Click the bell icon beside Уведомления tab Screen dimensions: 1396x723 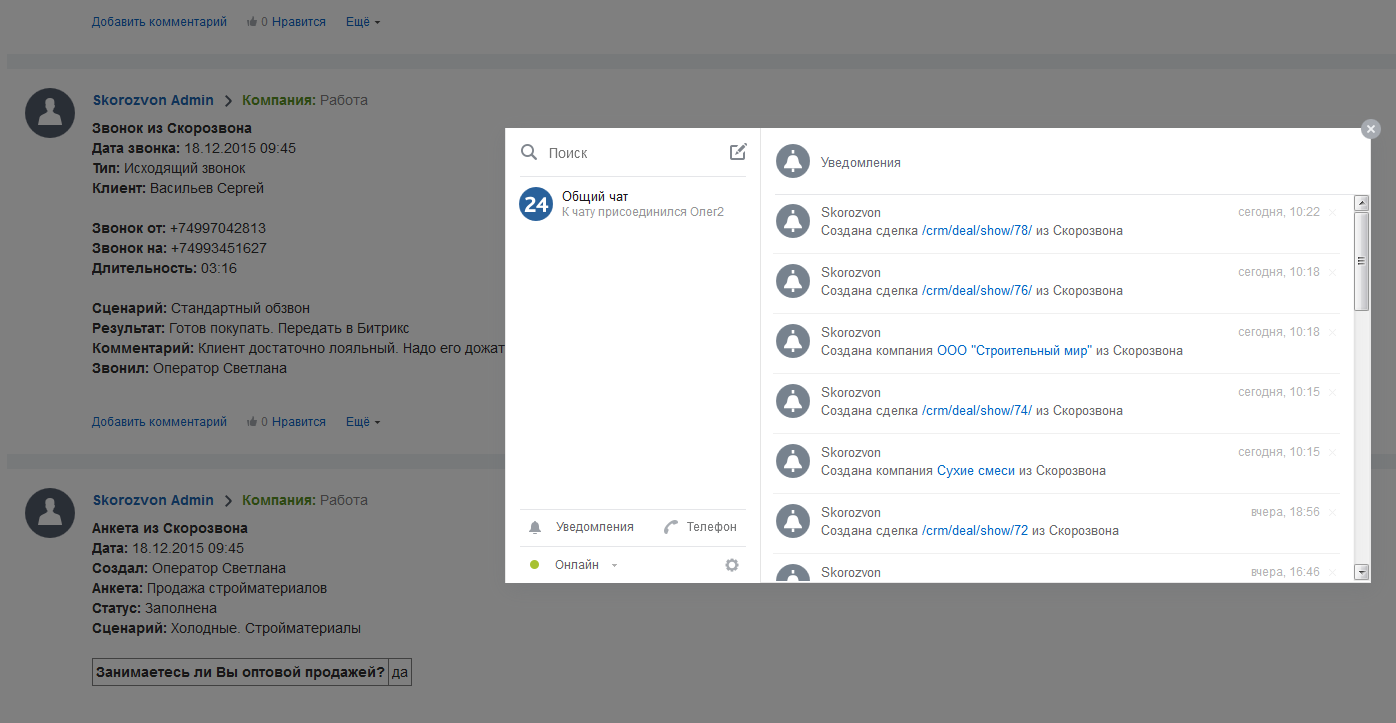coord(535,527)
